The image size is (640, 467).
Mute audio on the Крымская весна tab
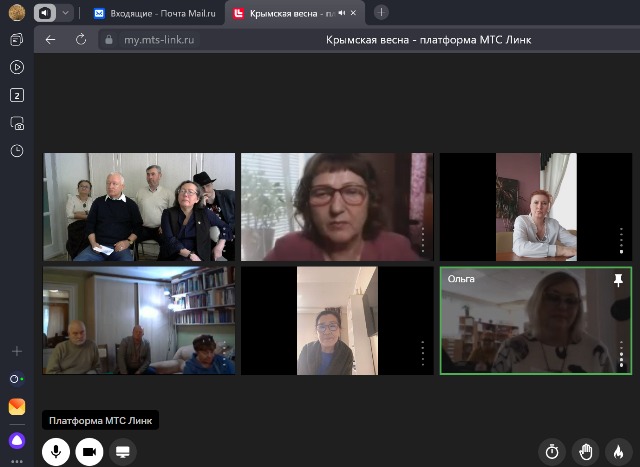tap(342, 13)
